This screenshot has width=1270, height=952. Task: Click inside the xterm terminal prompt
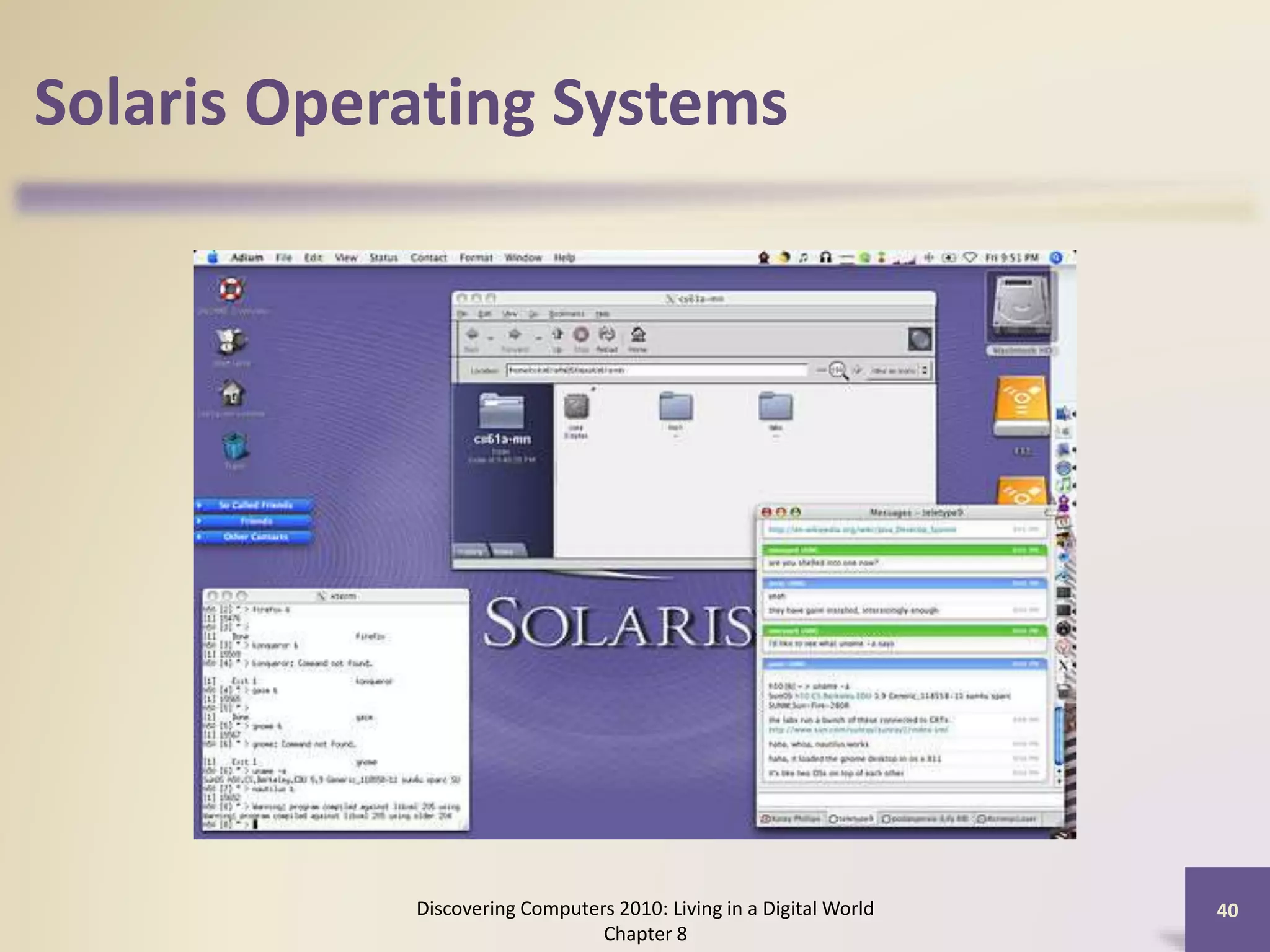tap(255, 824)
